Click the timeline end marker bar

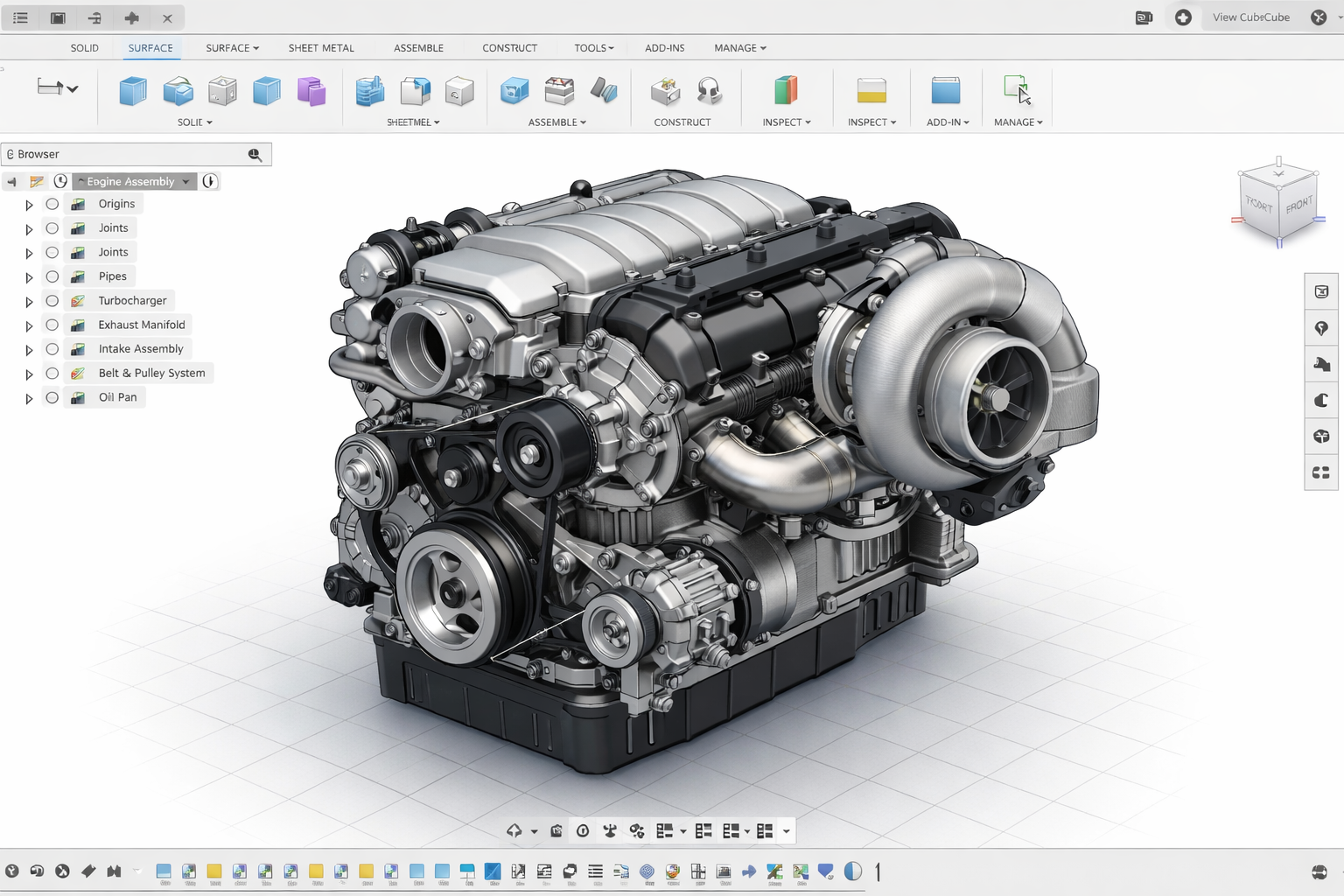(878, 871)
